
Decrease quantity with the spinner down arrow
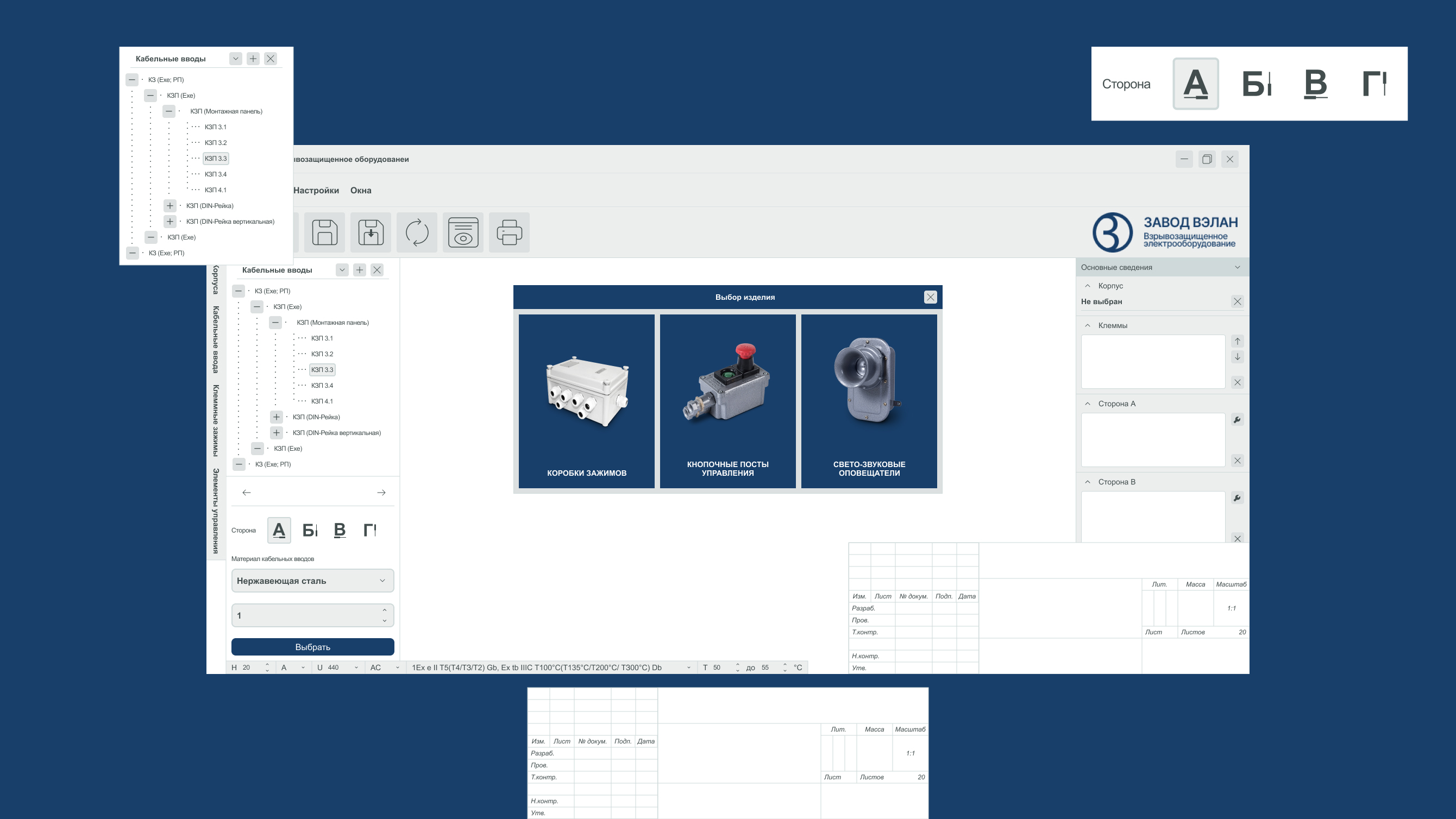(x=384, y=621)
